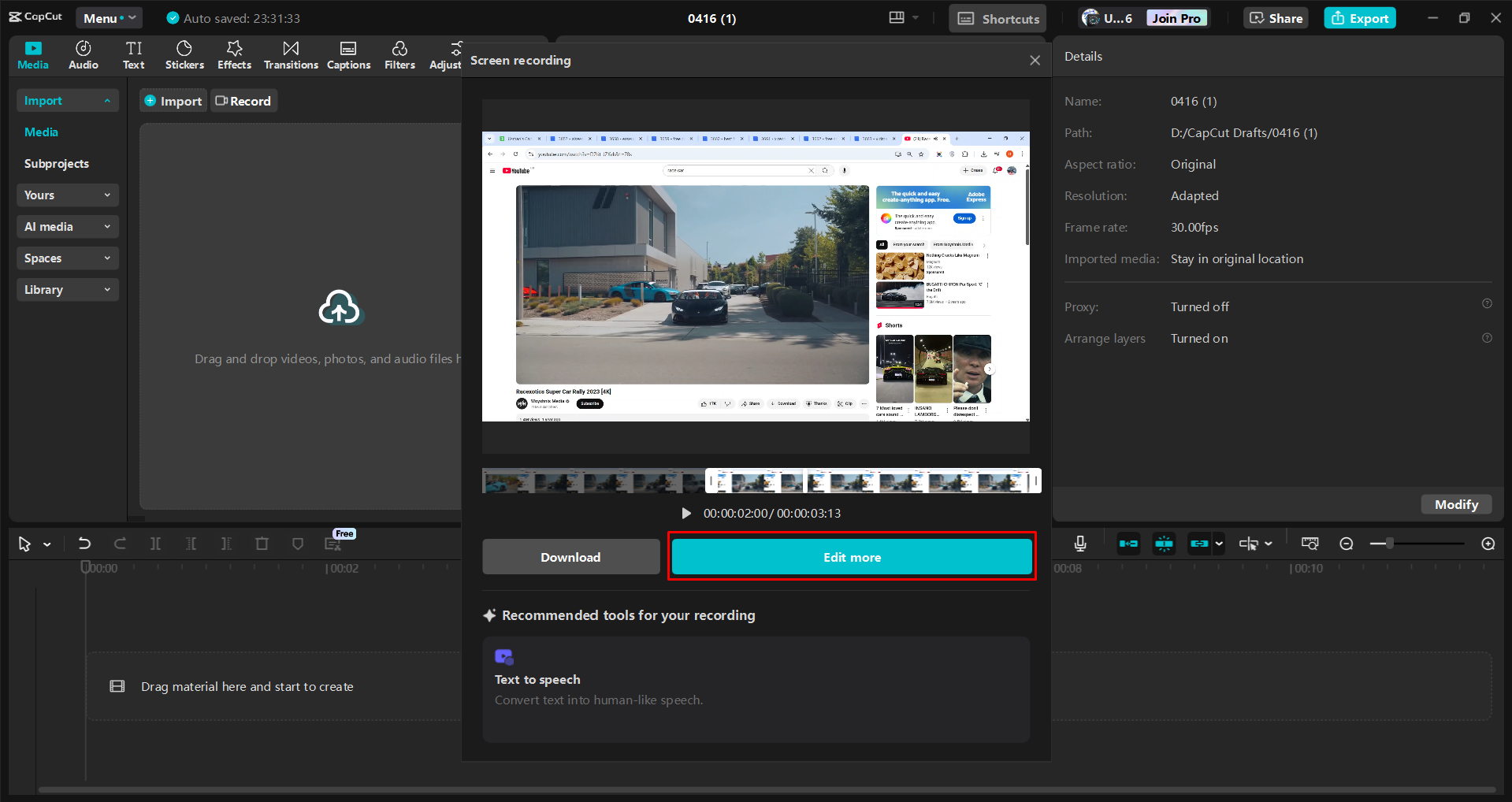Image resolution: width=1512 pixels, height=802 pixels.
Task: Download the screen recording
Action: (570, 556)
